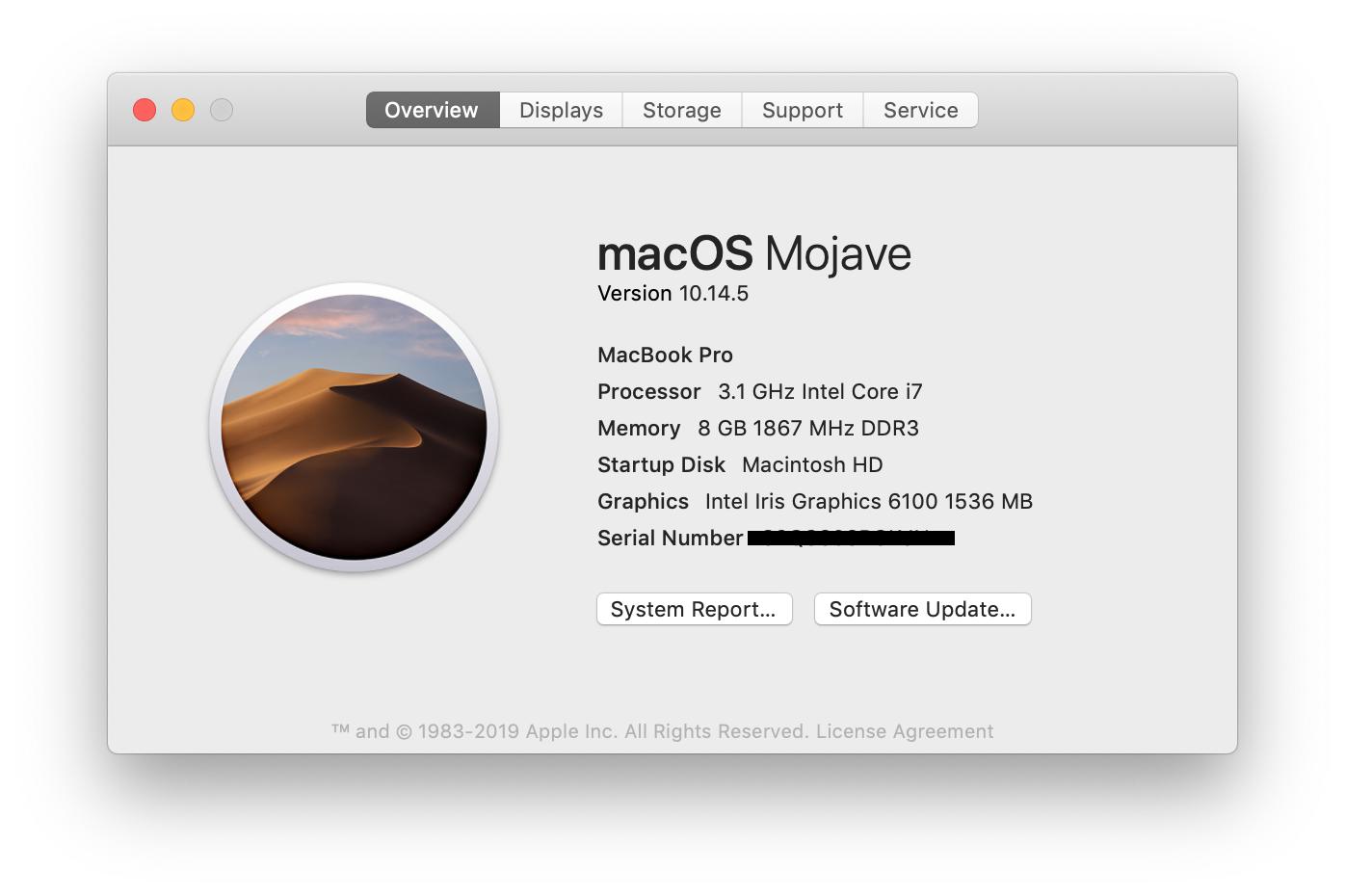Select the Service tab
Viewport: 1345px width, 896px height.
point(921,110)
